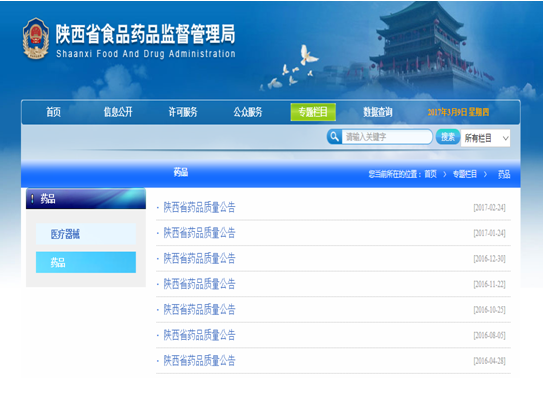Screen dimensions: 543x396
Task: Click the 所有栏目 dropdown arrow
Action: click(x=505, y=138)
